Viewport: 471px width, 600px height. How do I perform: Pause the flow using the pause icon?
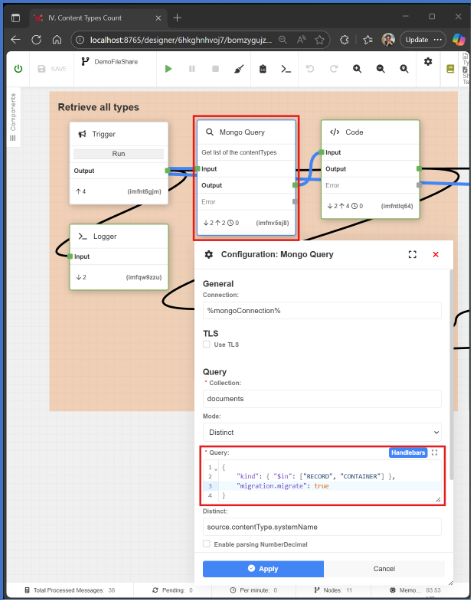point(192,69)
